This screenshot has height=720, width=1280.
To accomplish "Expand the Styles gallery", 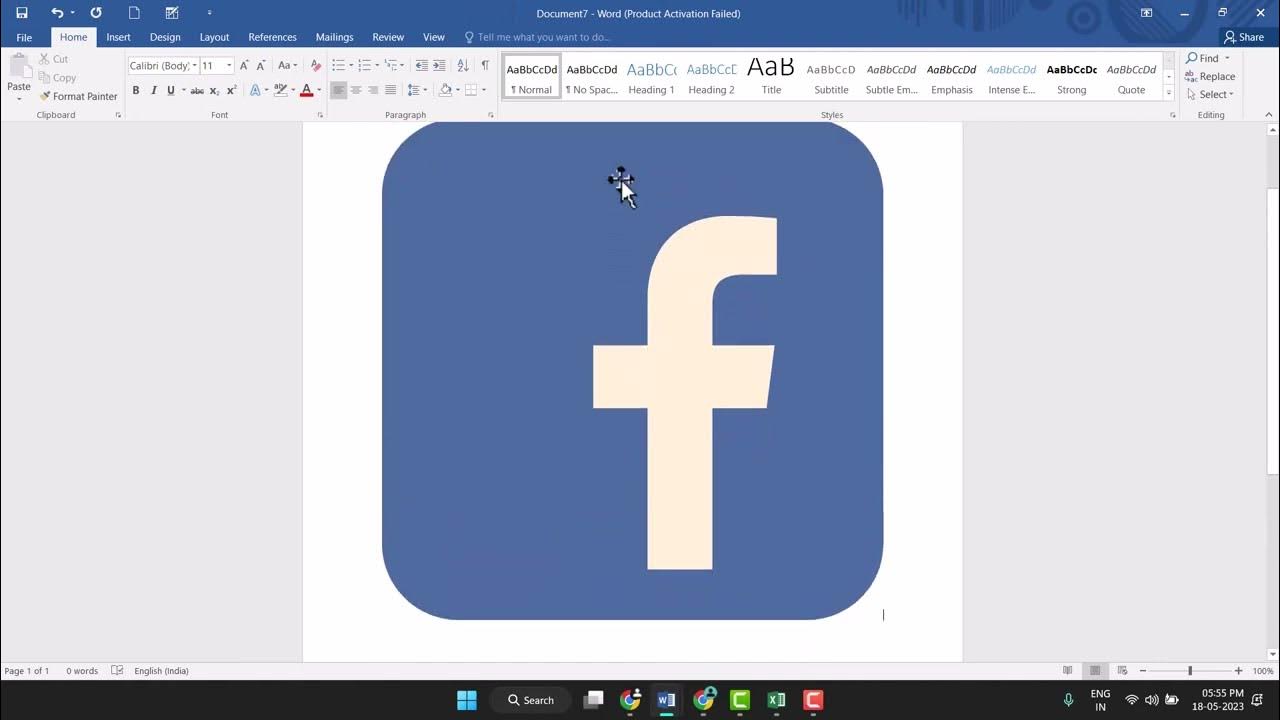I will [x=1169, y=93].
